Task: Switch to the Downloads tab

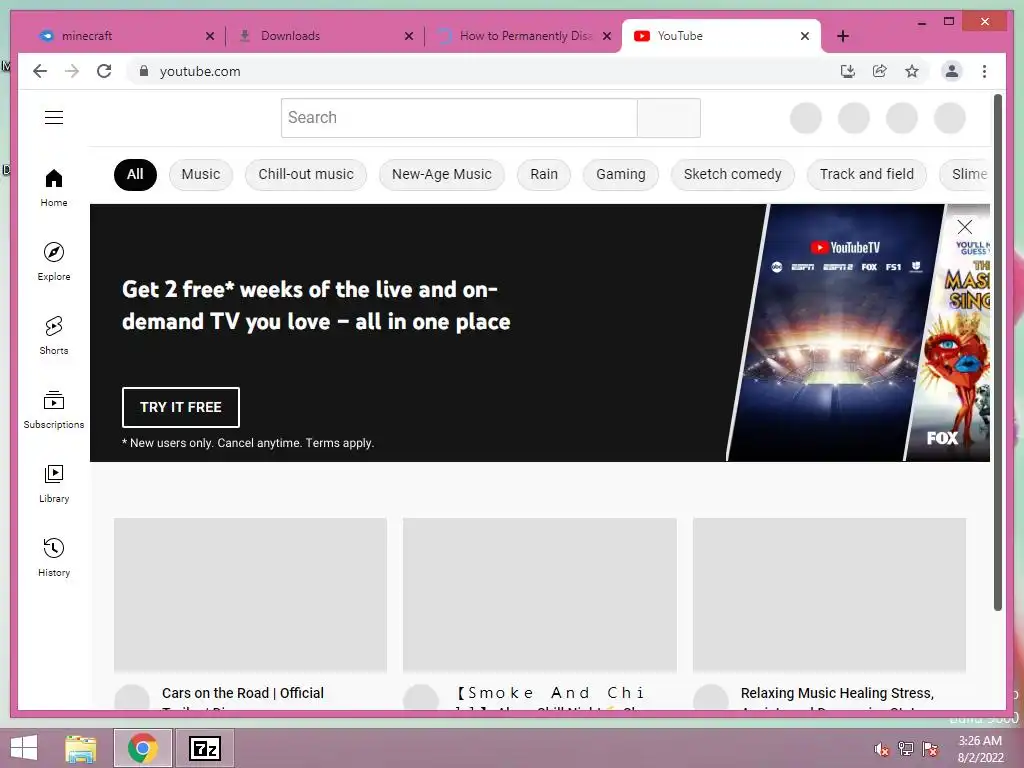Action: [x=325, y=36]
